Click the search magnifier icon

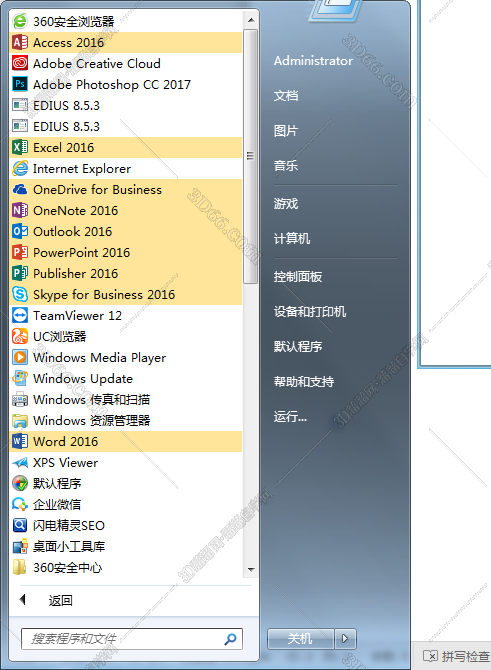[x=230, y=639]
